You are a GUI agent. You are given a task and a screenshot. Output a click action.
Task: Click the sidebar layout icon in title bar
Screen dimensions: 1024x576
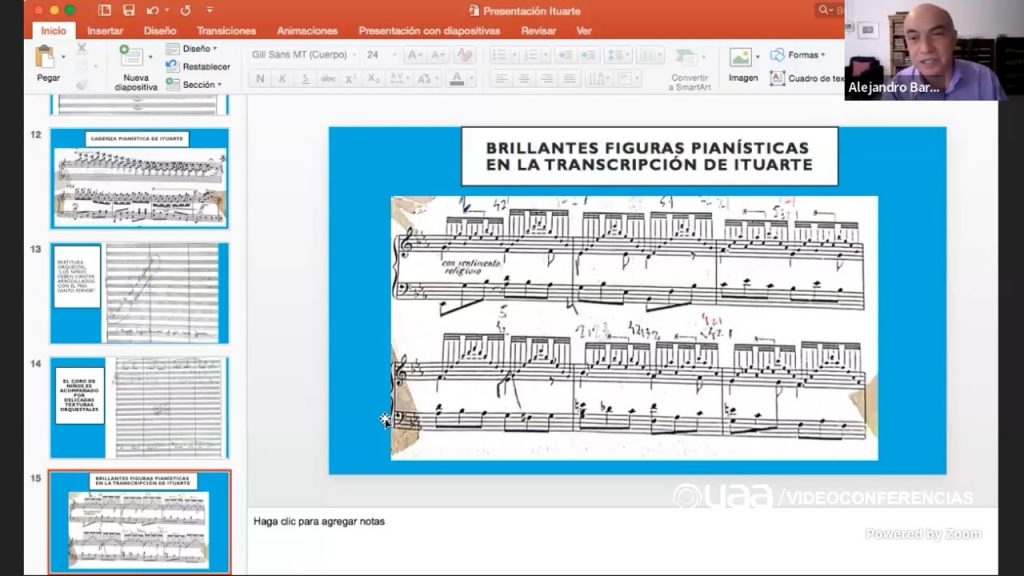[104, 10]
